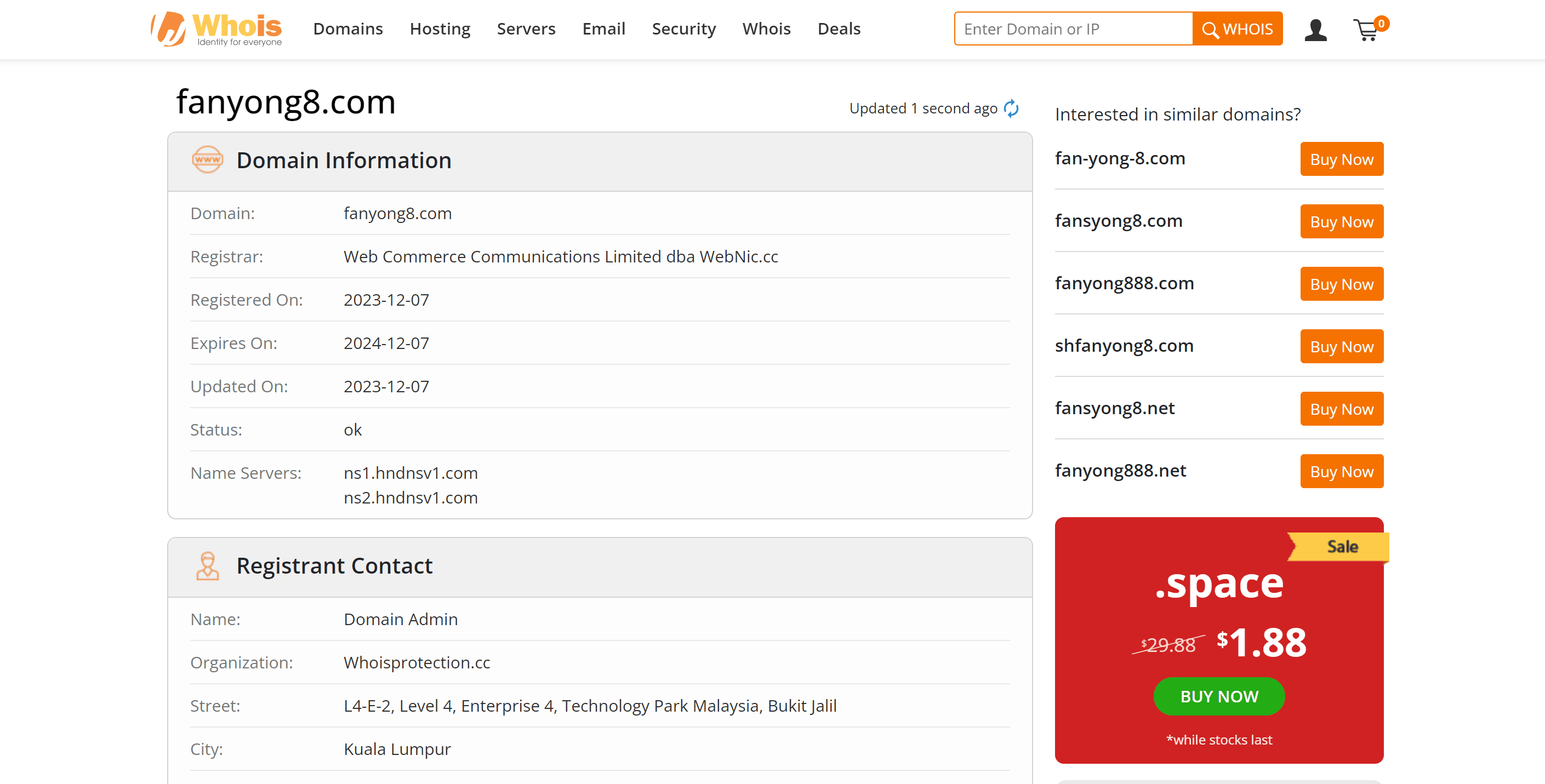Click Buy Now for fan-yong-8.com
Viewport: 1545px width, 784px height.
[x=1342, y=159]
